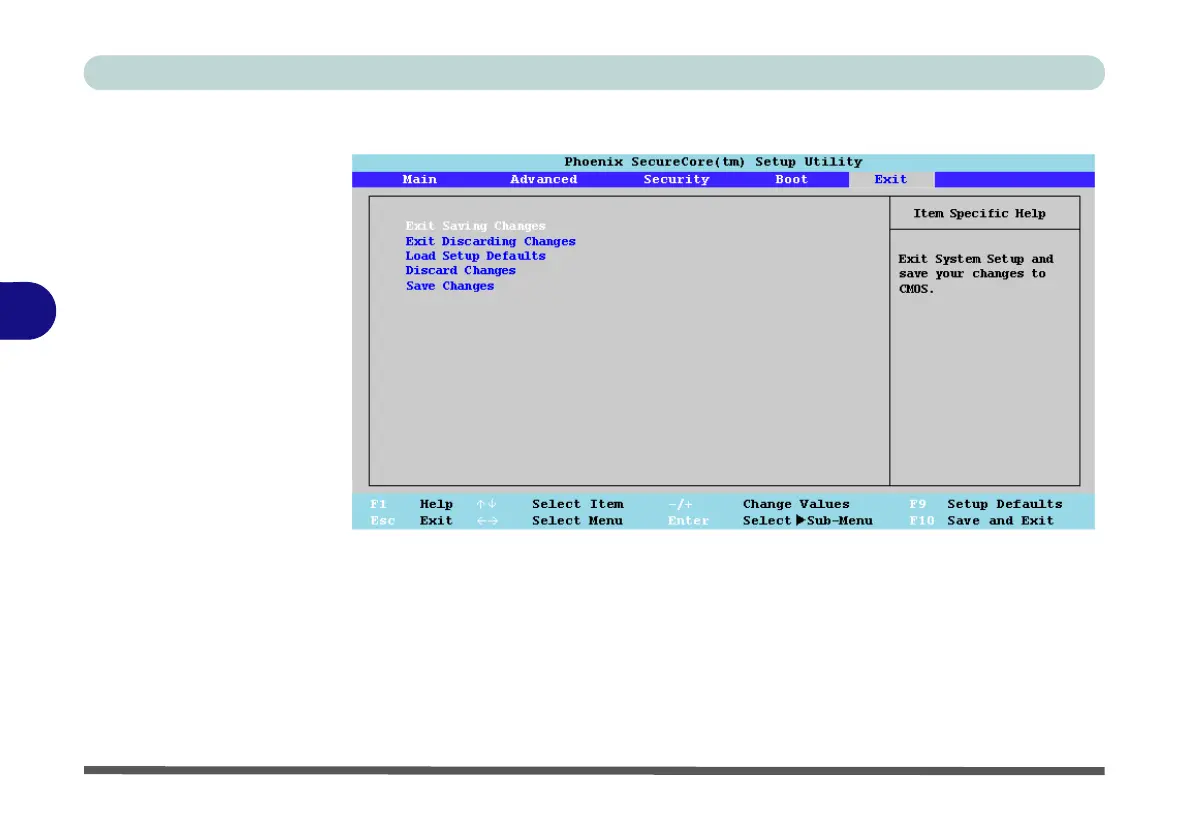This screenshot has height=838, width=1190.
Task: Click the Select Menu legend text
Action: (577, 521)
